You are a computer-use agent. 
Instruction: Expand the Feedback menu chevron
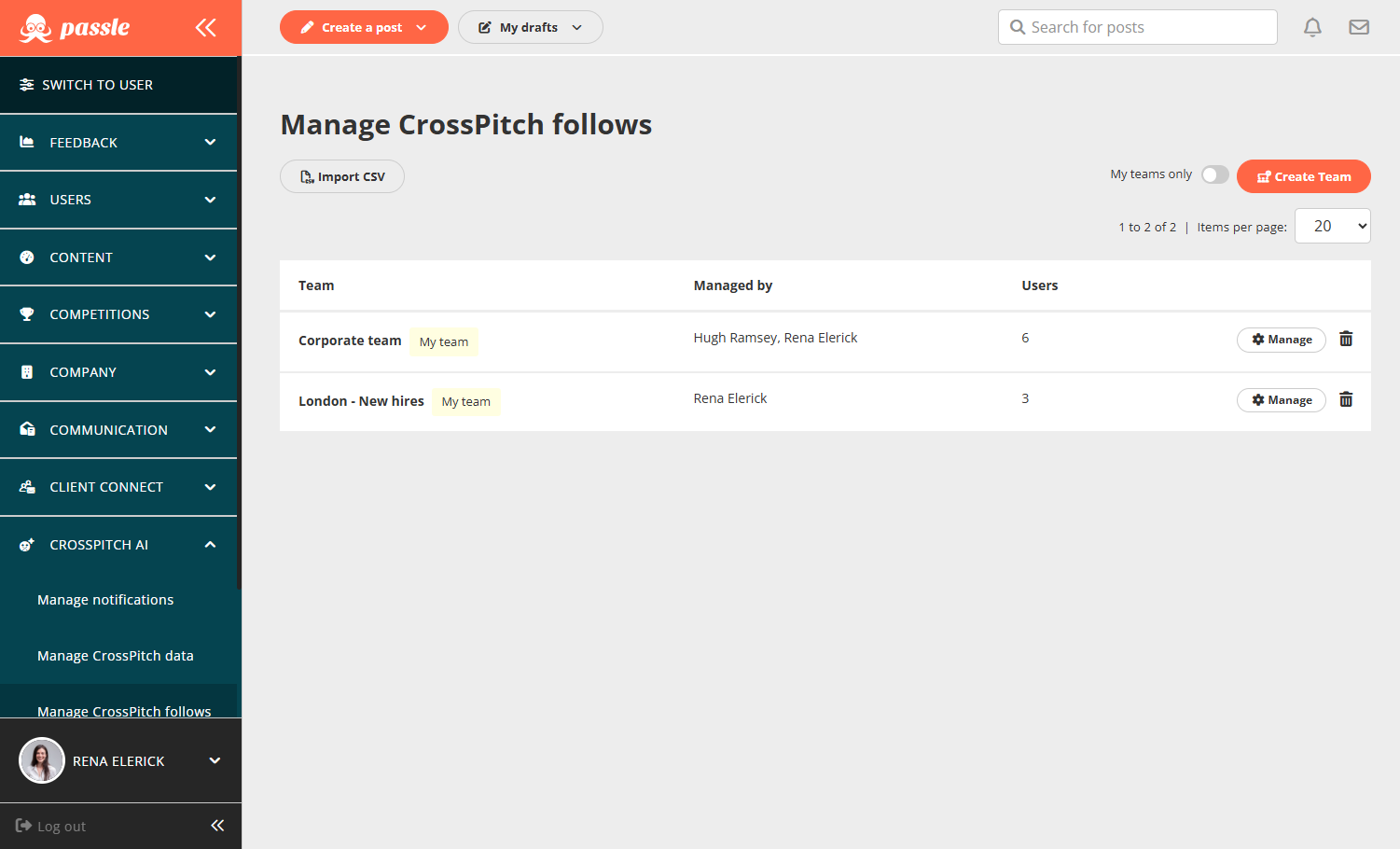[210, 142]
